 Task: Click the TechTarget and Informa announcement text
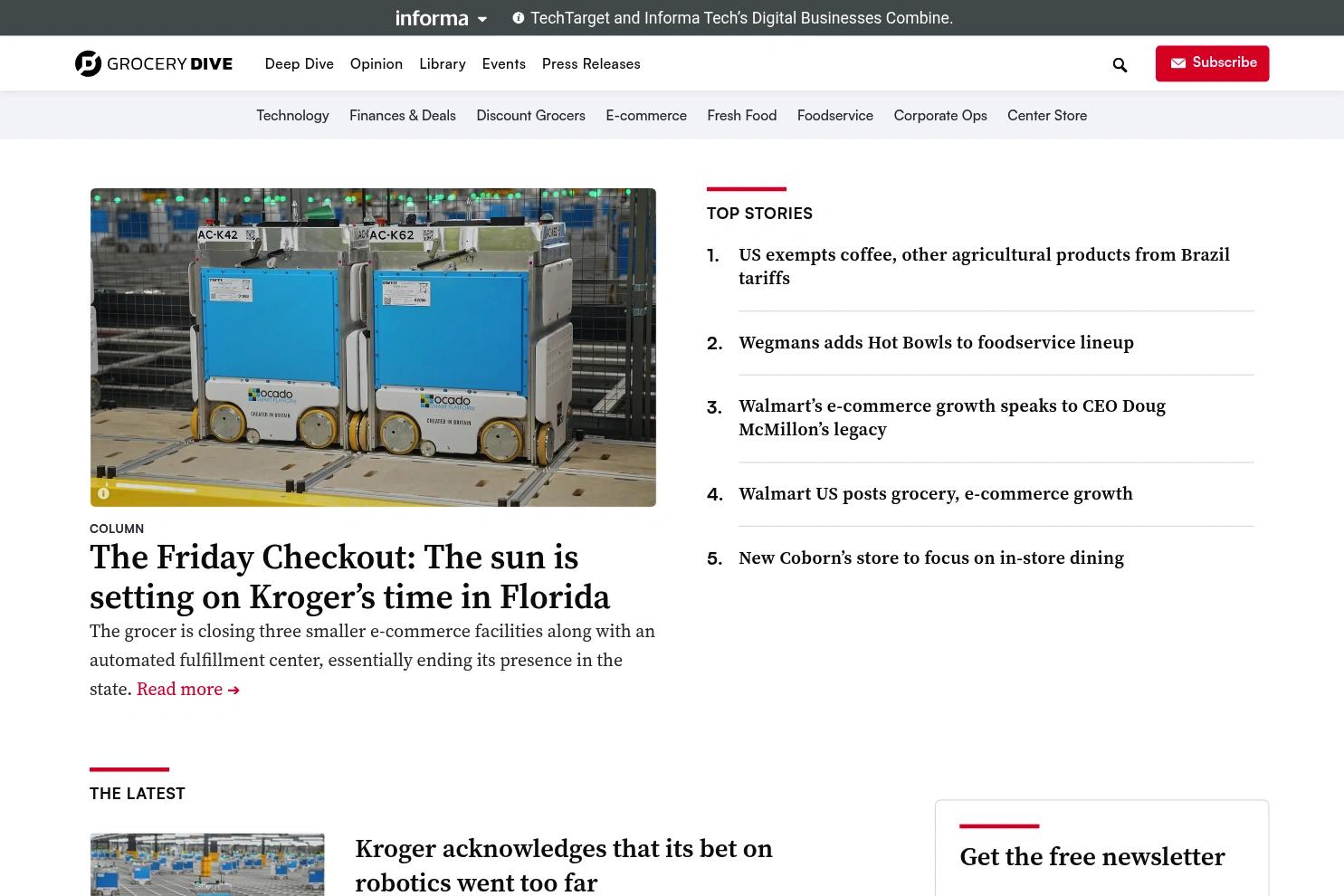tap(741, 18)
